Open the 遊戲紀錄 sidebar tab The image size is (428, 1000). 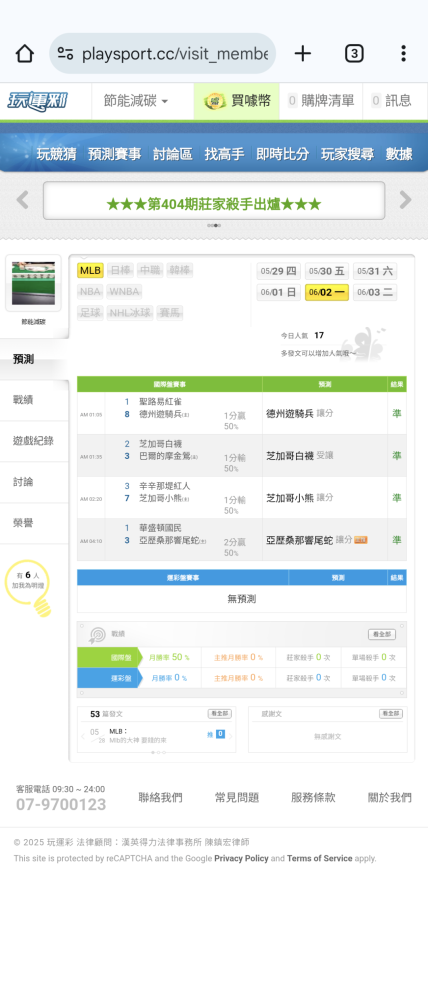tap(33, 441)
